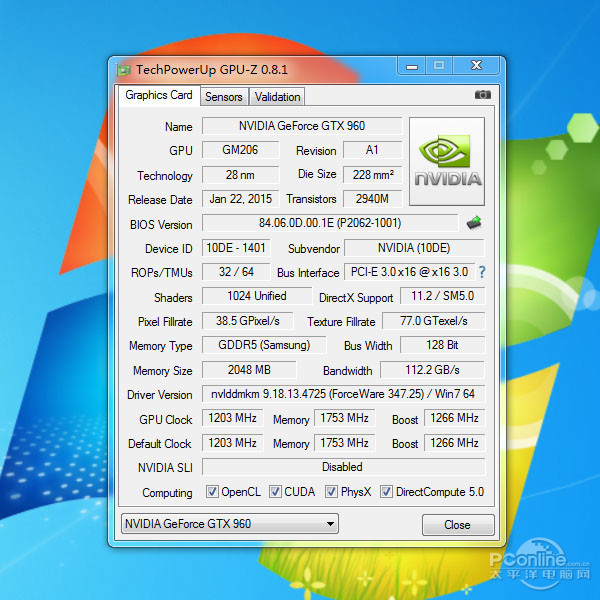The height and width of the screenshot is (600, 600).
Task: Toggle the CUDA checkbox
Action: coord(275,492)
